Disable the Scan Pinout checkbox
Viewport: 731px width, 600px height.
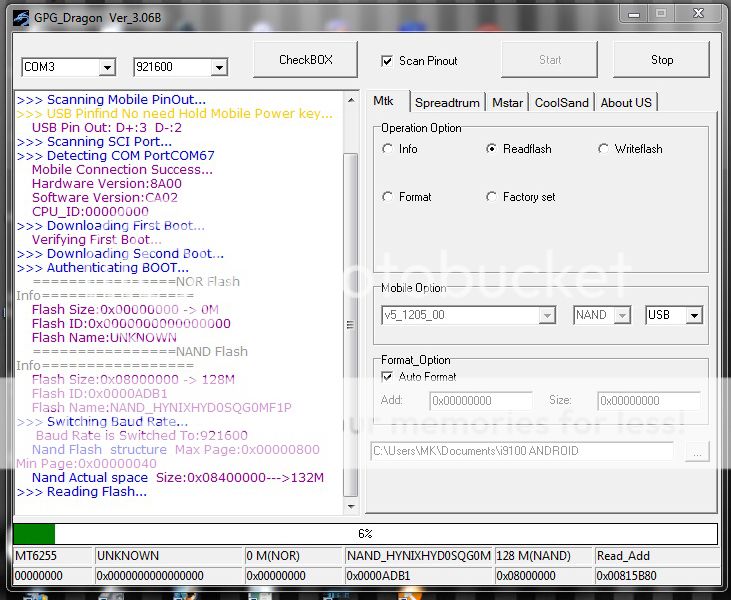(x=387, y=61)
